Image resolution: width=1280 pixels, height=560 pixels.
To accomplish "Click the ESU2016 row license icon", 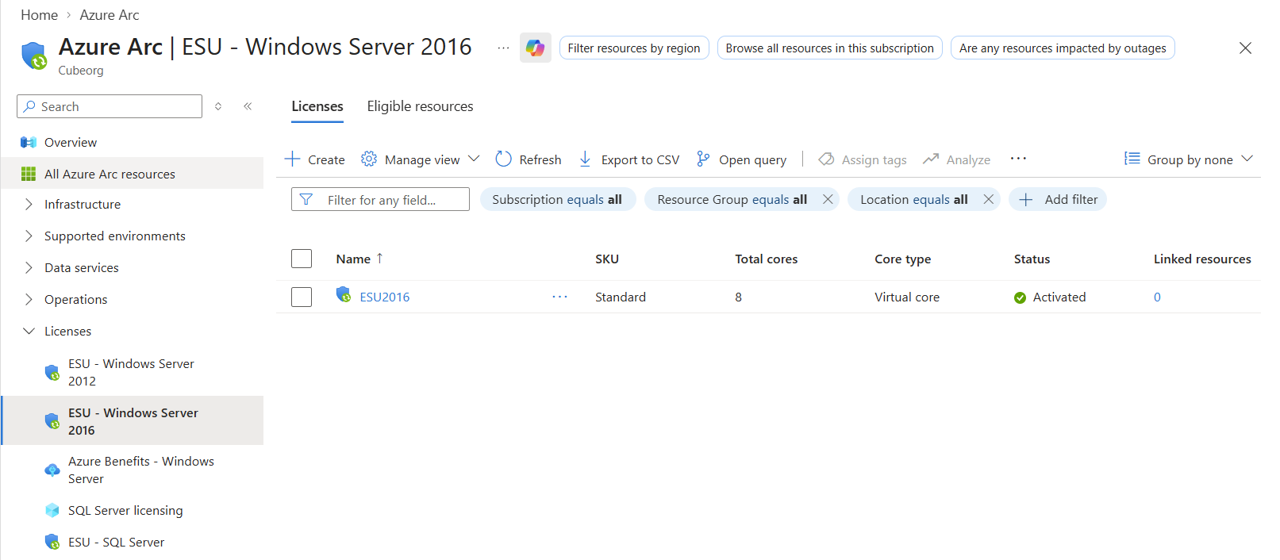I will point(343,295).
